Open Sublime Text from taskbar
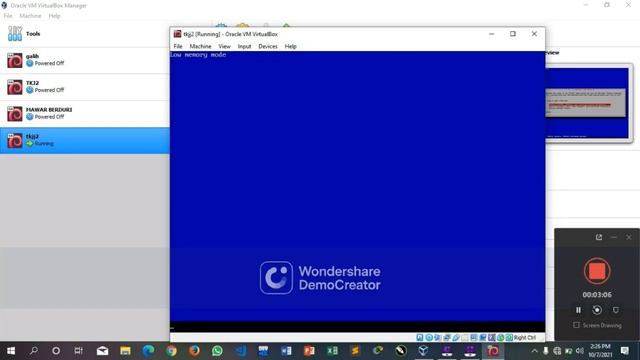This screenshot has width=640, height=360. [x=355, y=351]
